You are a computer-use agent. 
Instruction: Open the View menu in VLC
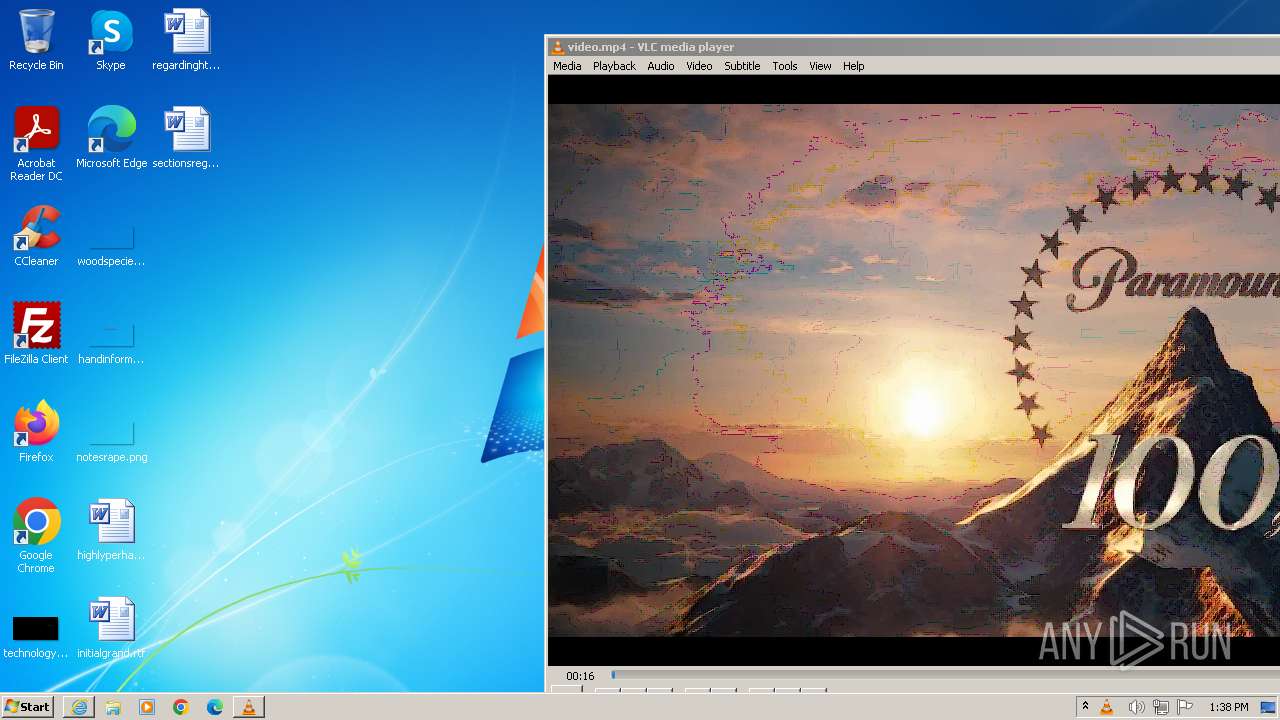point(820,66)
